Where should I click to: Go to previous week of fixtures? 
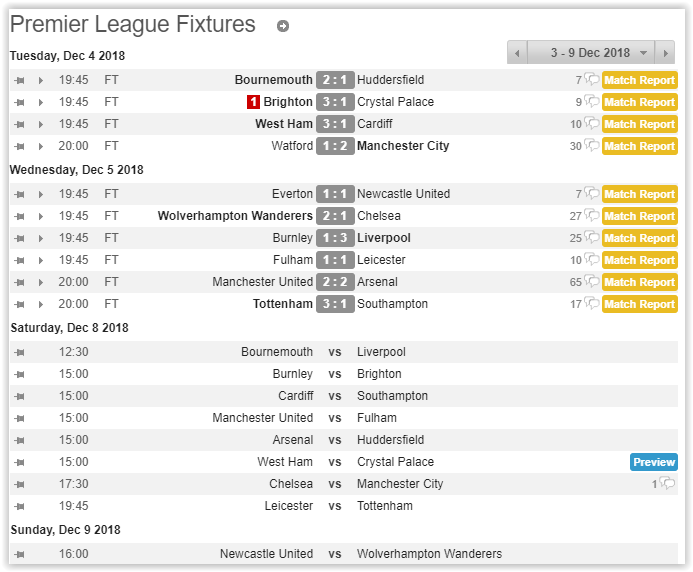[x=517, y=53]
